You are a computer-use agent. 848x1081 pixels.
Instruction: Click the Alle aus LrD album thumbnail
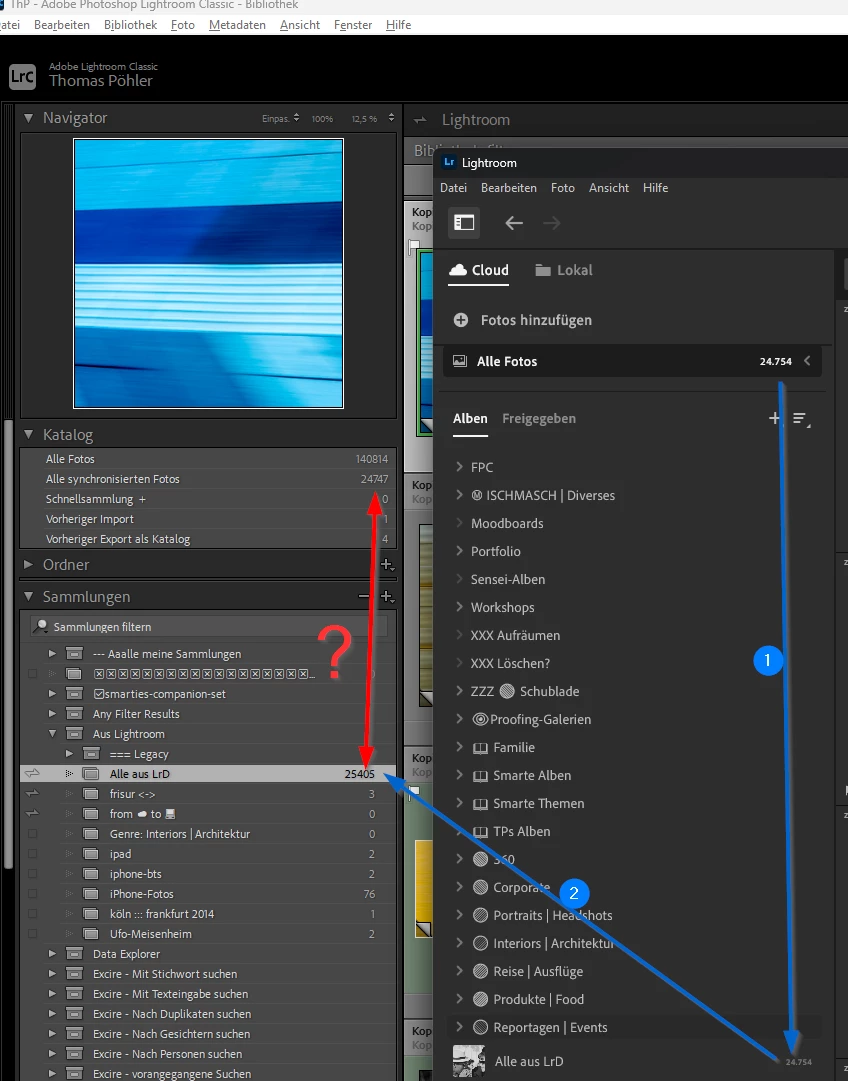point(469,1061)
